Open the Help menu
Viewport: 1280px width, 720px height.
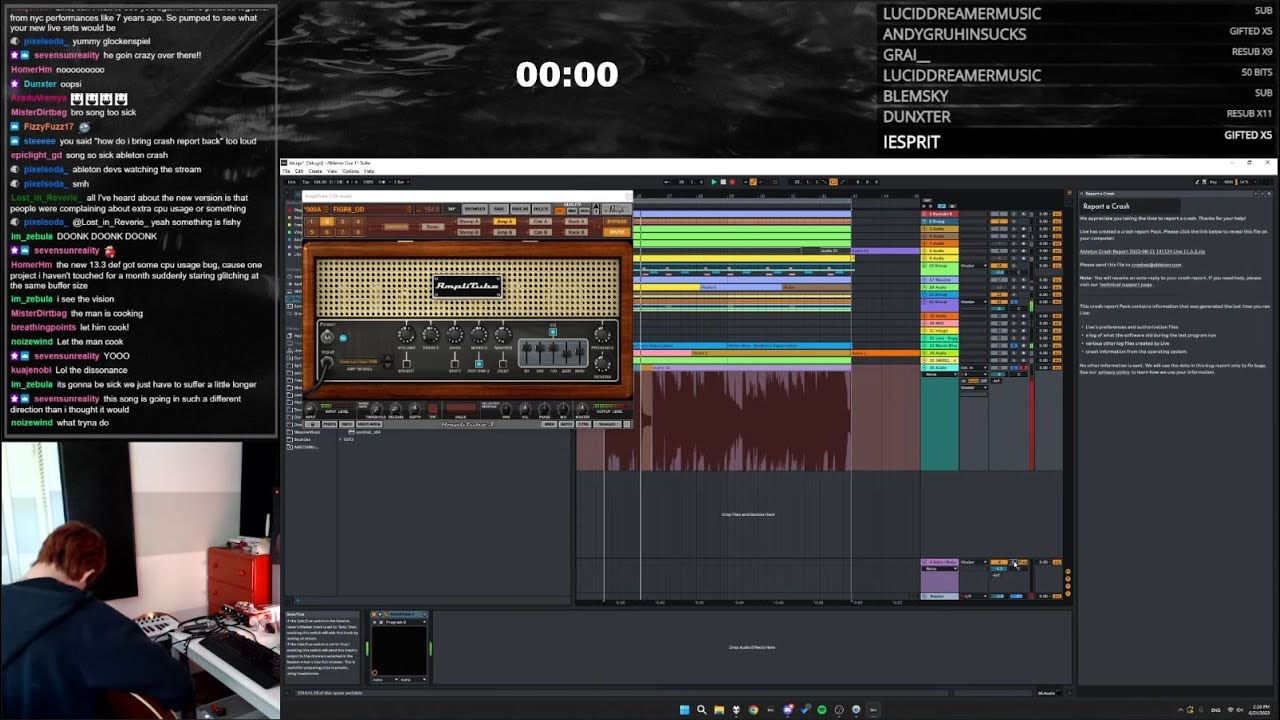369,171
